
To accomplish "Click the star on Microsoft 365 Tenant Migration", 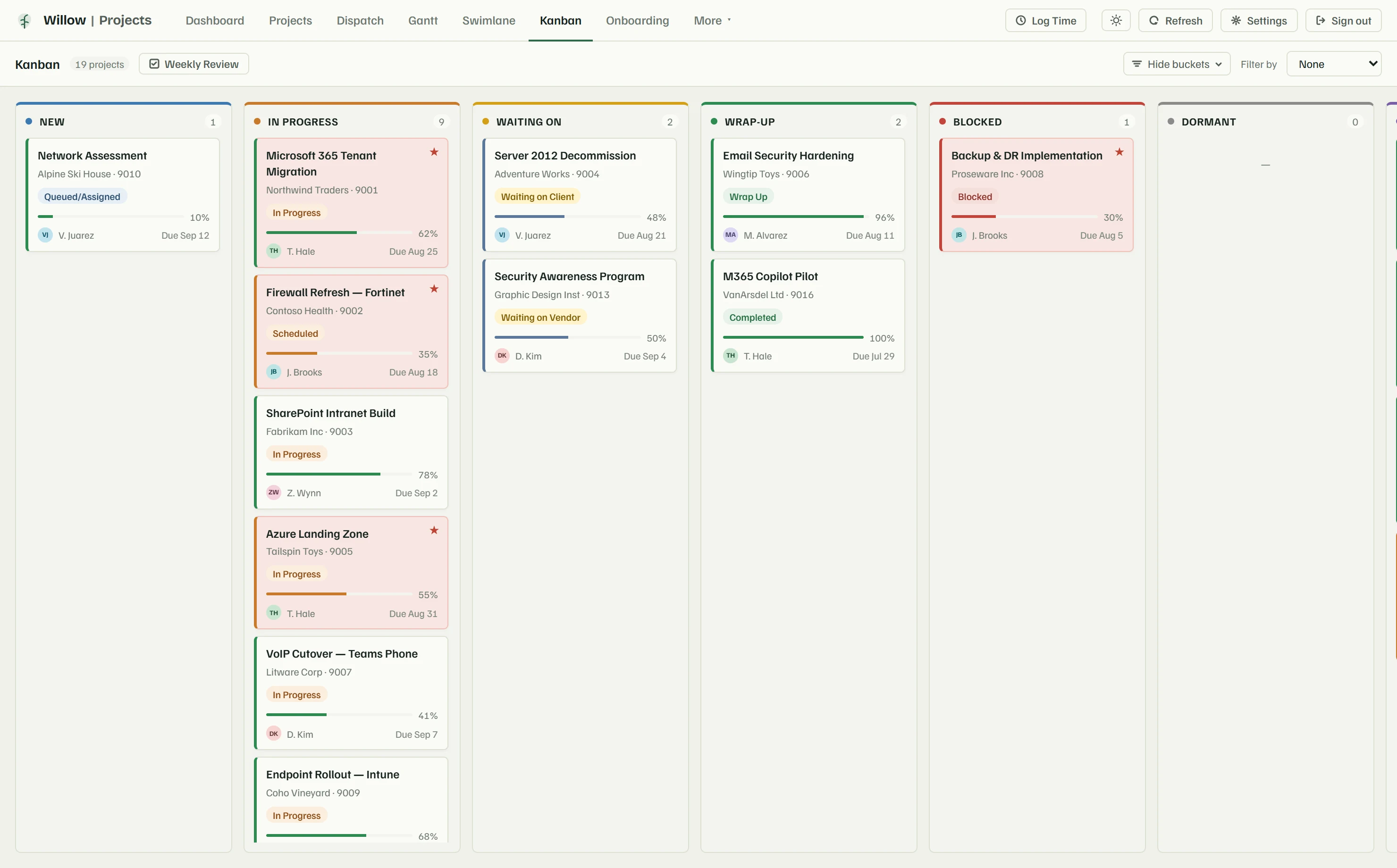I will click(434, 152).
